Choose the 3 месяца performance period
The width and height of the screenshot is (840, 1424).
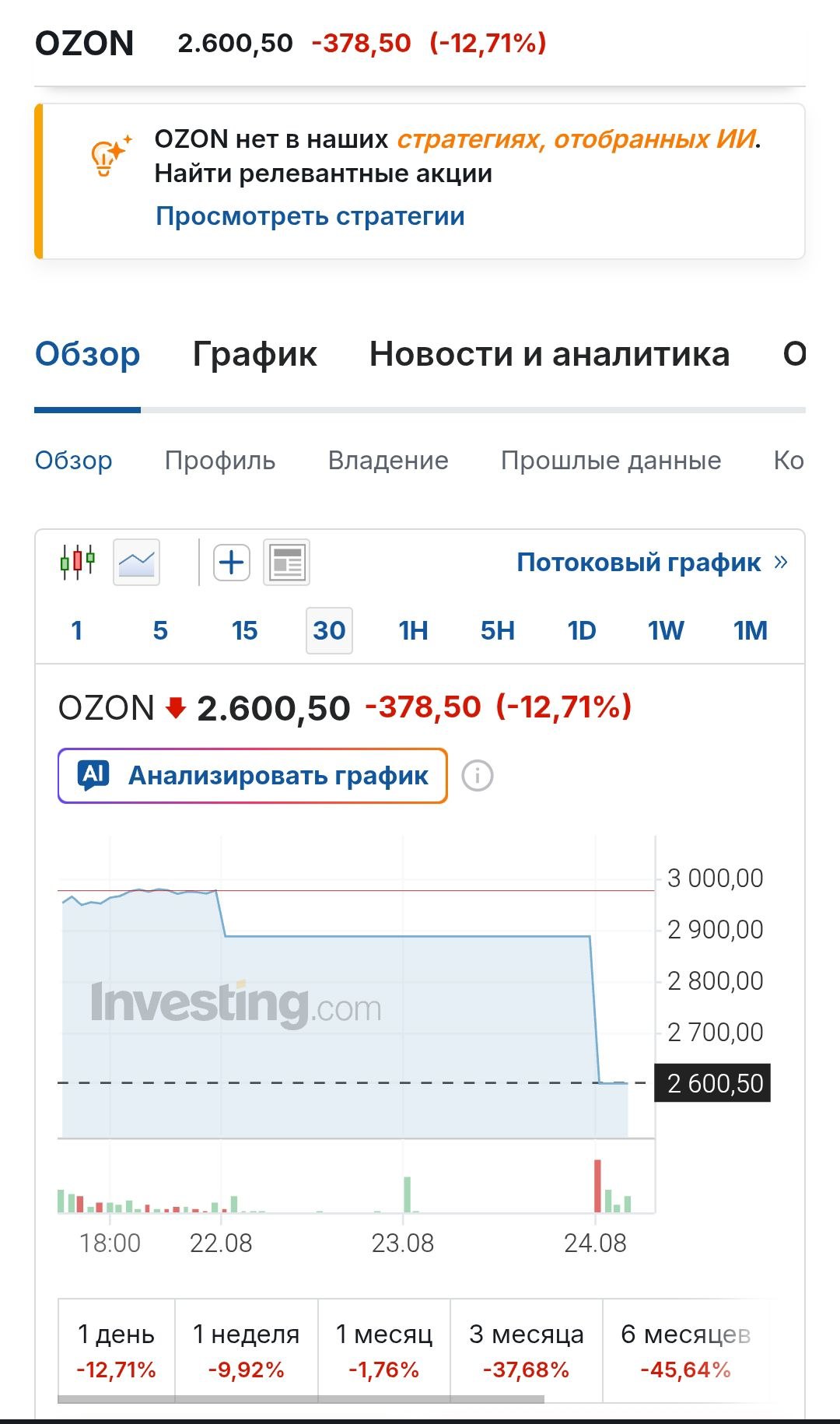pyautogui.click(x=527, y=1350)
